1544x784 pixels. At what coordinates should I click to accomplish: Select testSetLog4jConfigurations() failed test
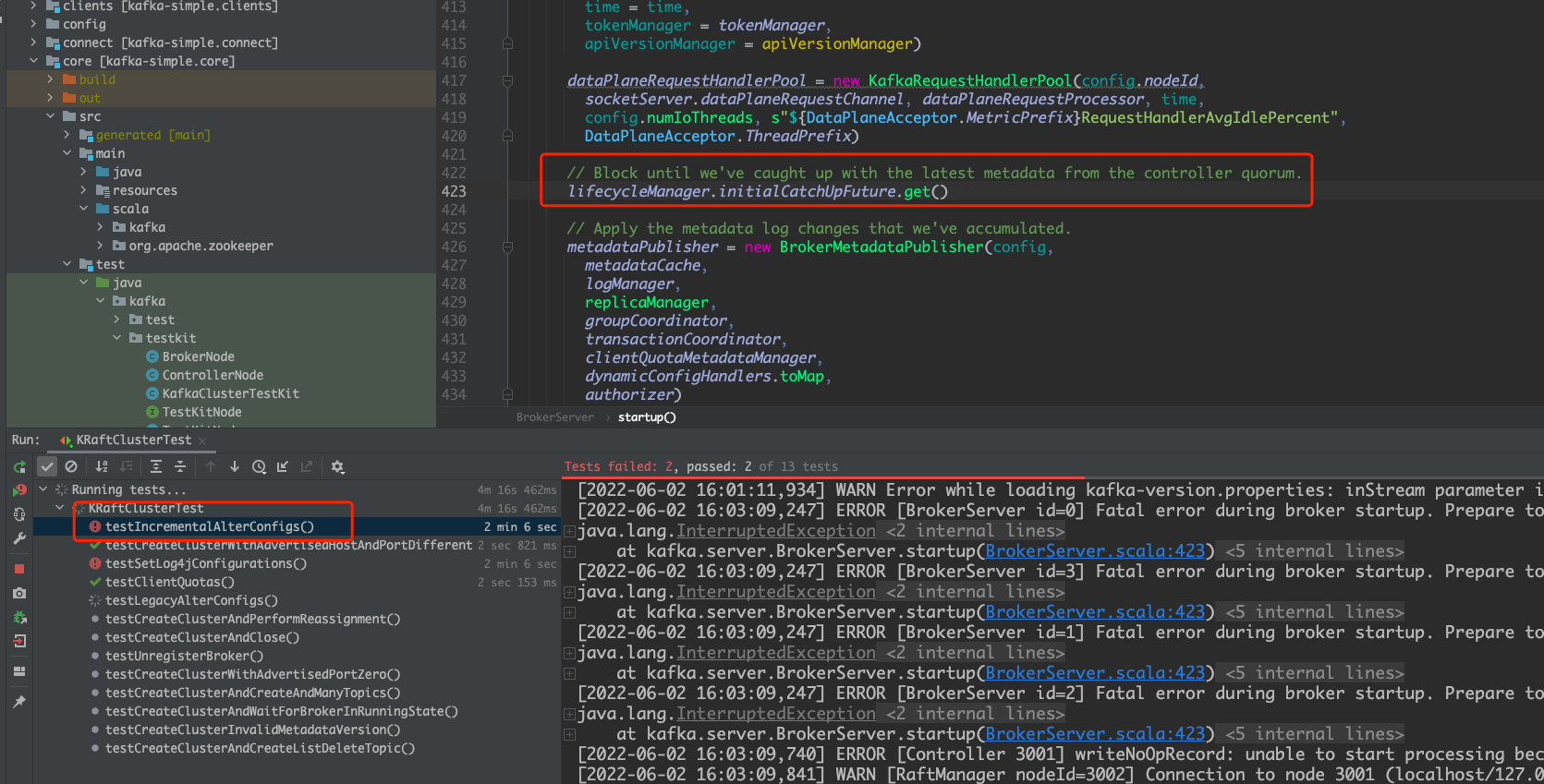click(205, 563)
